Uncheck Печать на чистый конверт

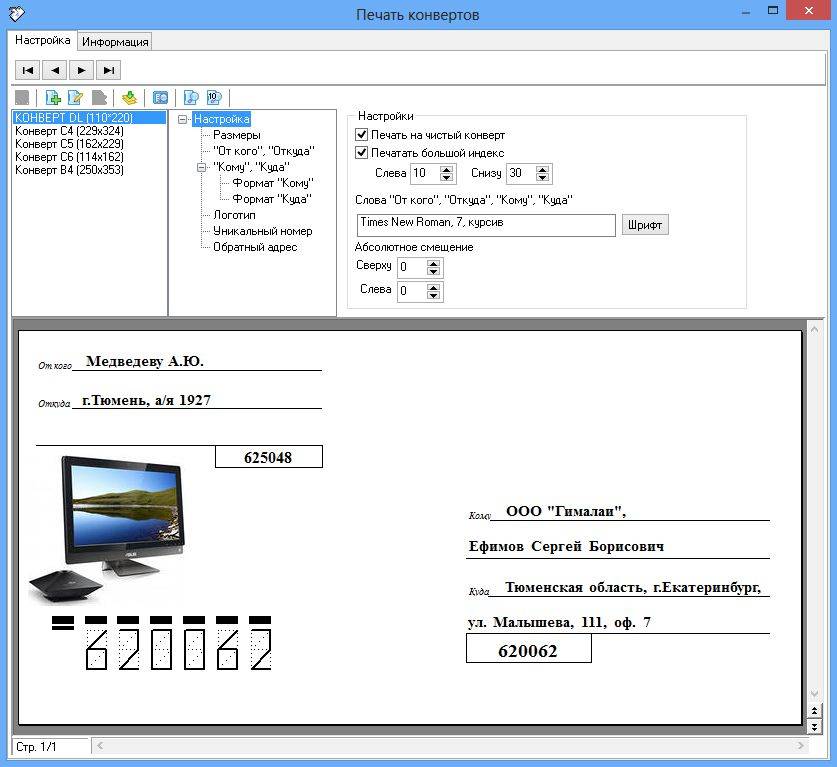tap(361, 135)
